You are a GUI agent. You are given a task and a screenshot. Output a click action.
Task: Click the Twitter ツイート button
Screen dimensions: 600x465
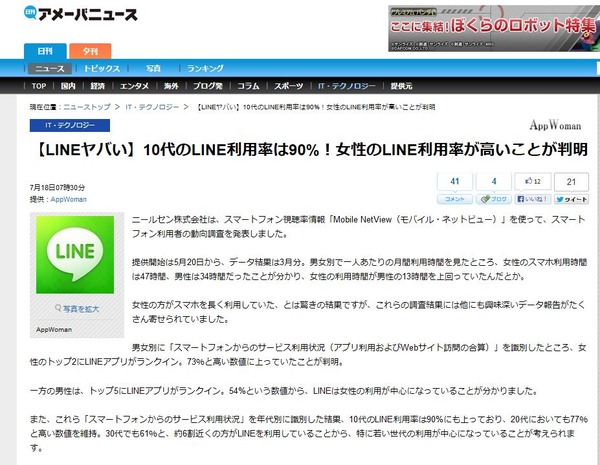571,199
